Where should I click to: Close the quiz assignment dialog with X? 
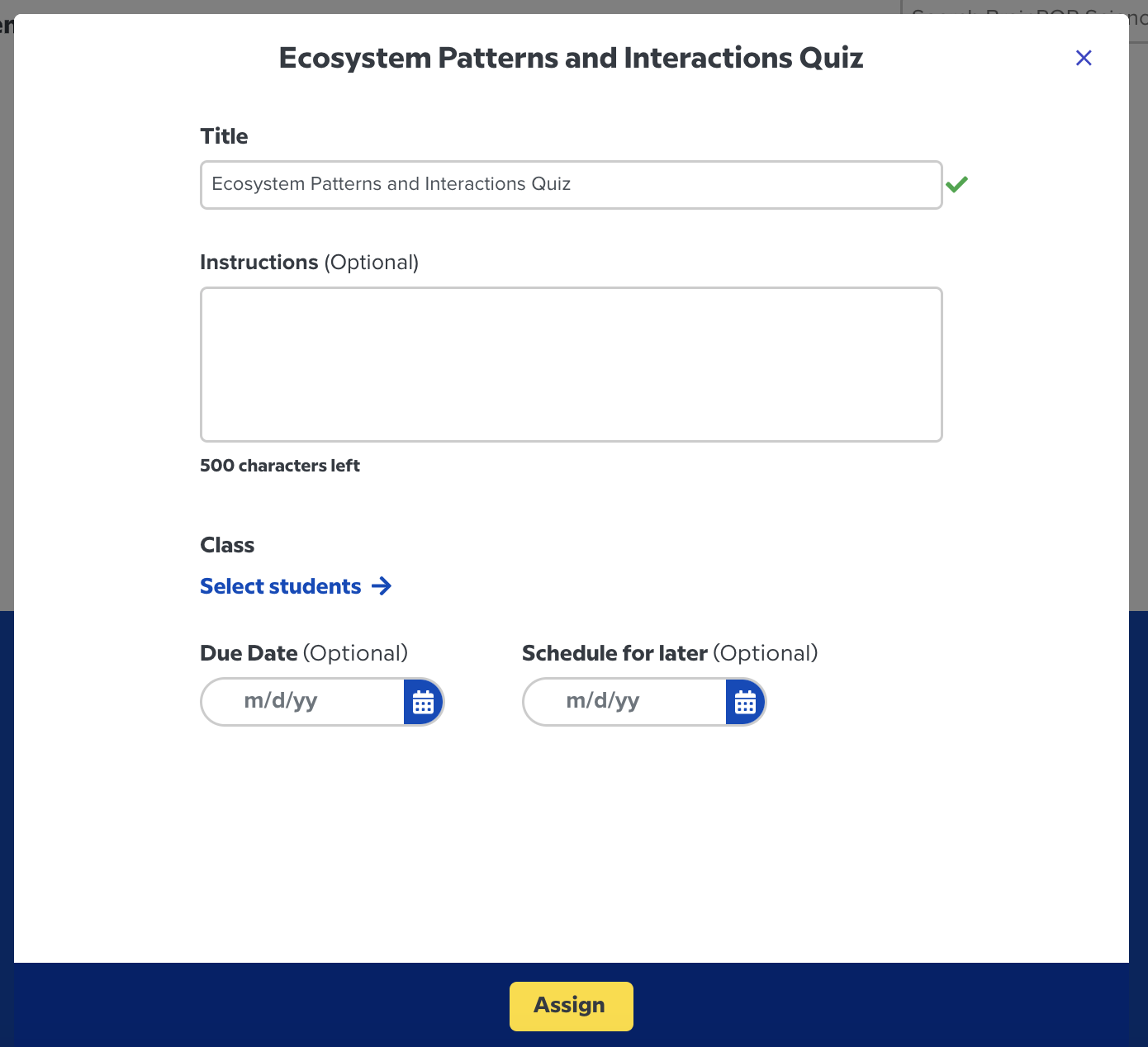(1084, 58)
